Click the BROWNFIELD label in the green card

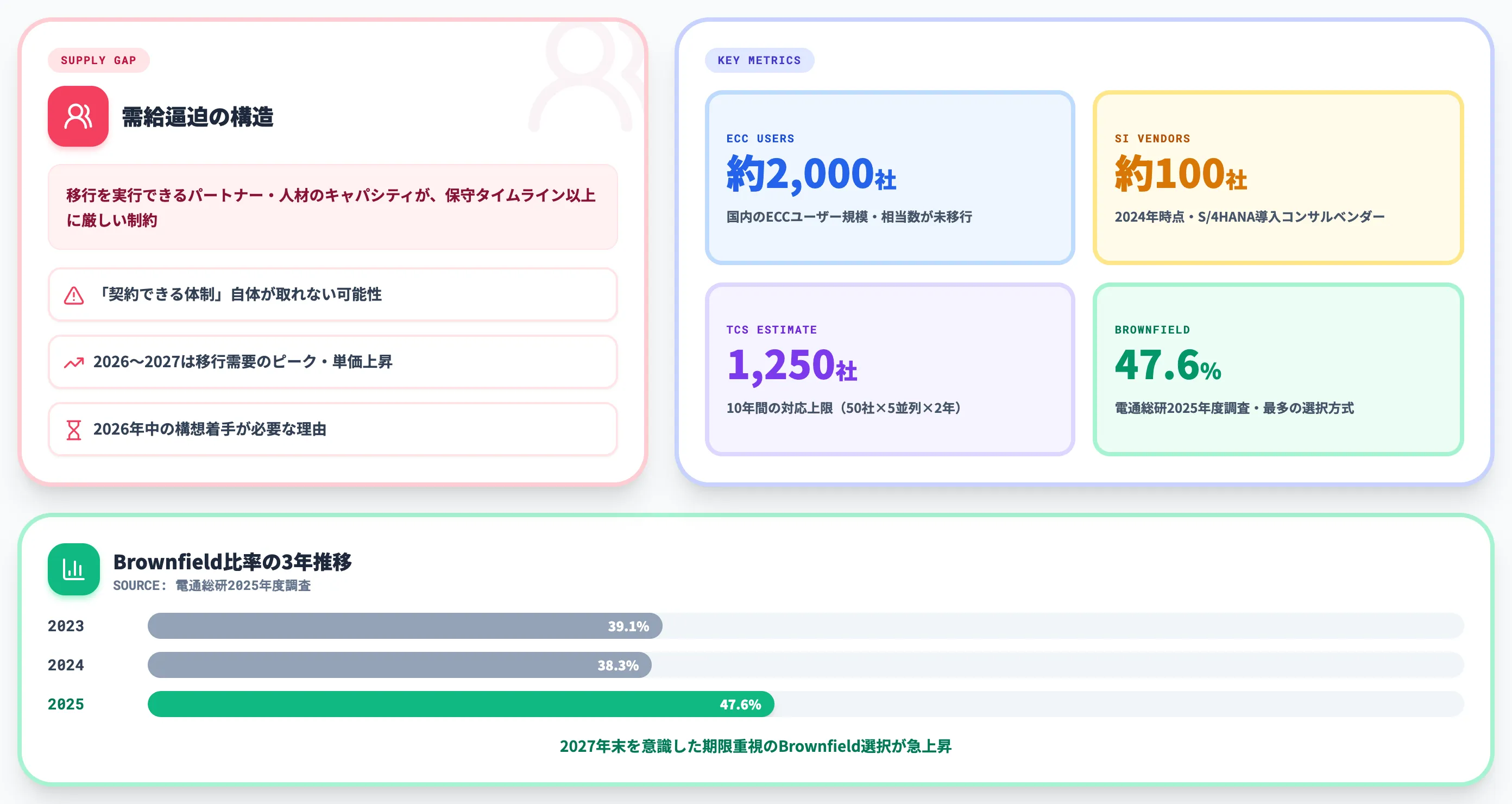[x=1152, y=330]
